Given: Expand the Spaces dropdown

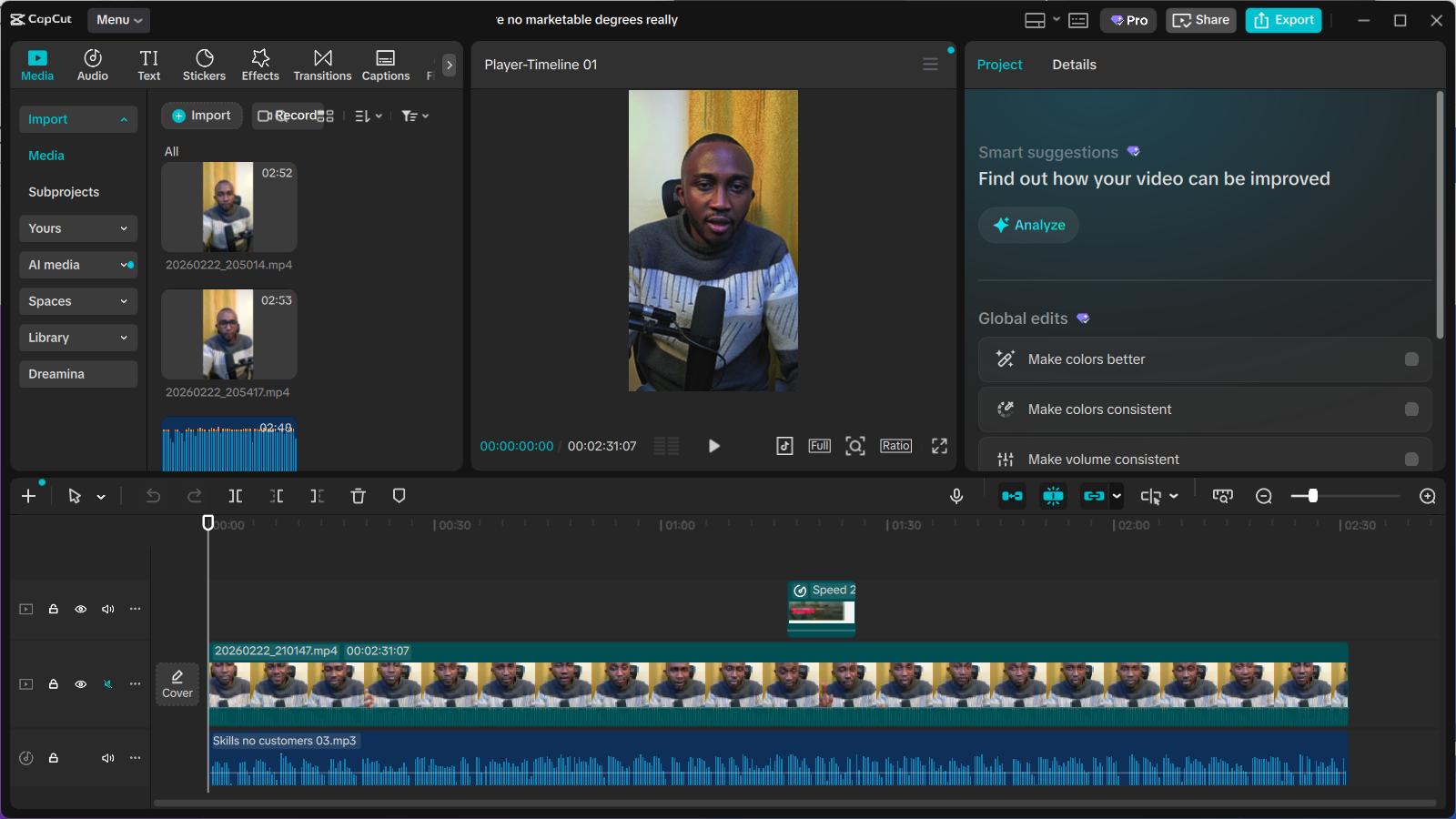Looking at the screenshot, I should pyautogui.click(x=78, y=301).
